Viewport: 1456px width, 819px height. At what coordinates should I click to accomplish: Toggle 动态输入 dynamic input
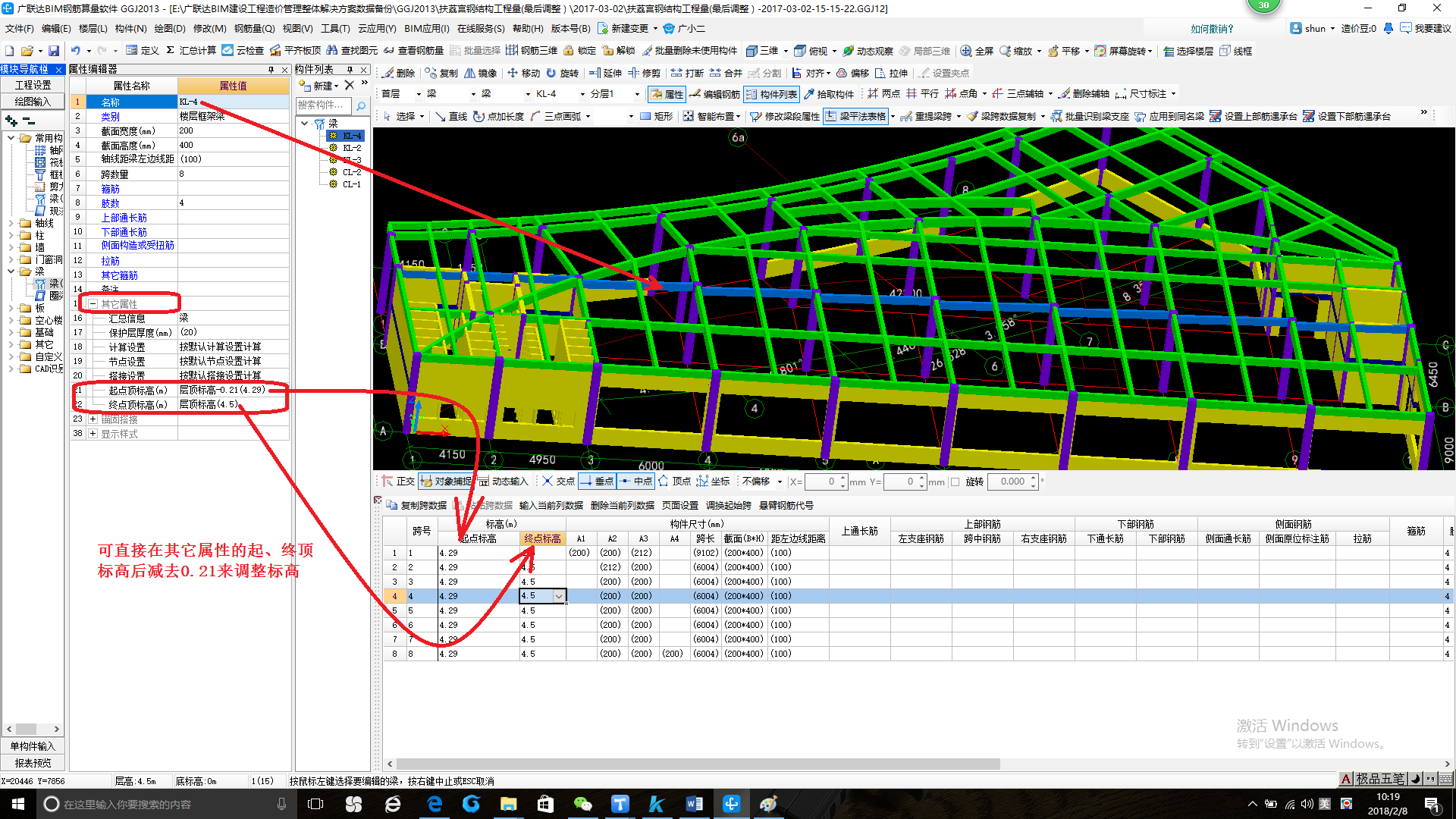[x=503, y=482]
